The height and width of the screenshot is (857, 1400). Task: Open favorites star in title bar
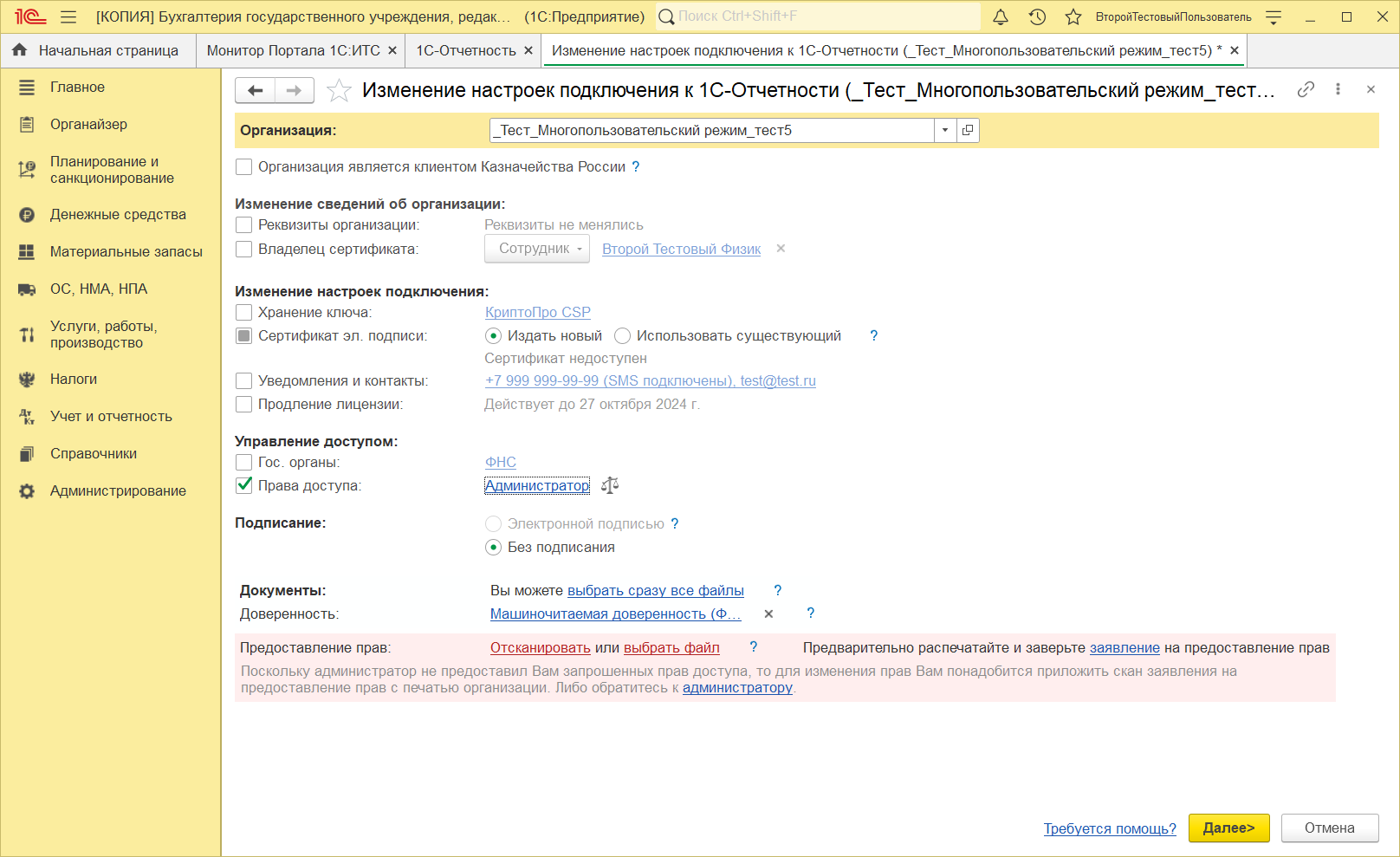pyautogui.click(x=1073, y=16)
